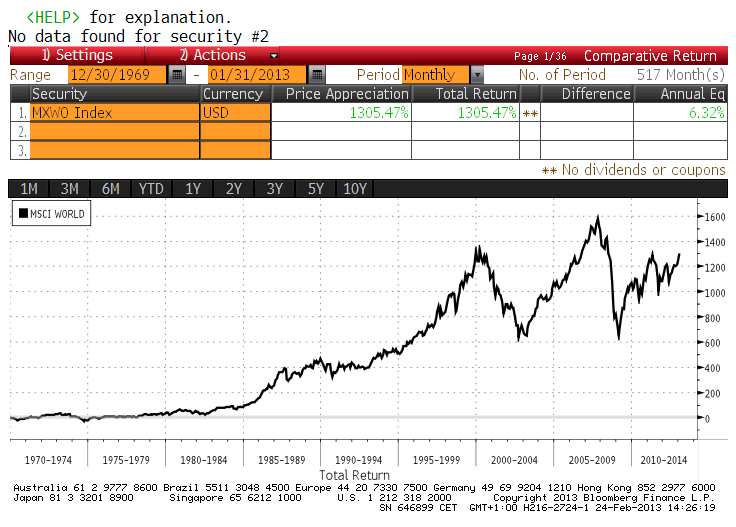
Task: Select the 6M time range tab
Action: coord(110,189)
